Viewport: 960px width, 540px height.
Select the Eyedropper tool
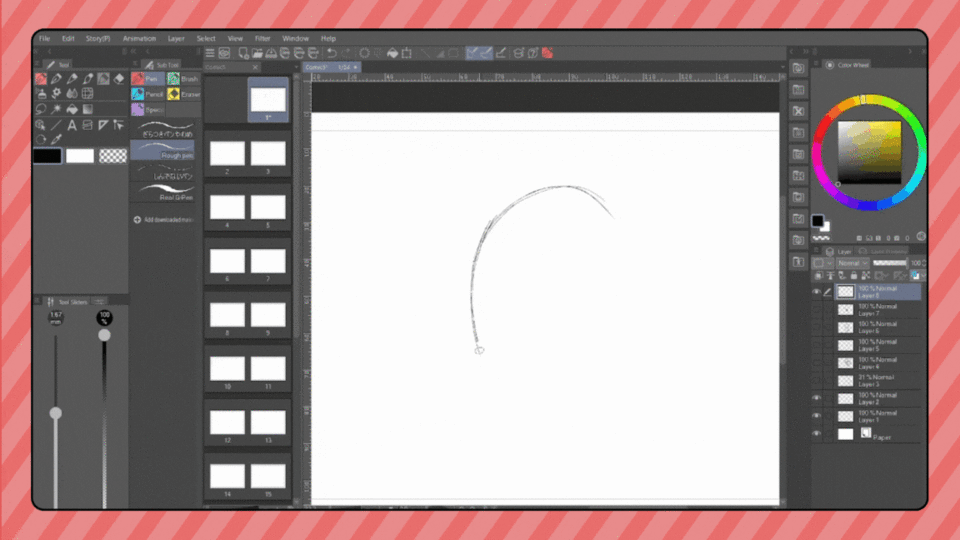56,140
